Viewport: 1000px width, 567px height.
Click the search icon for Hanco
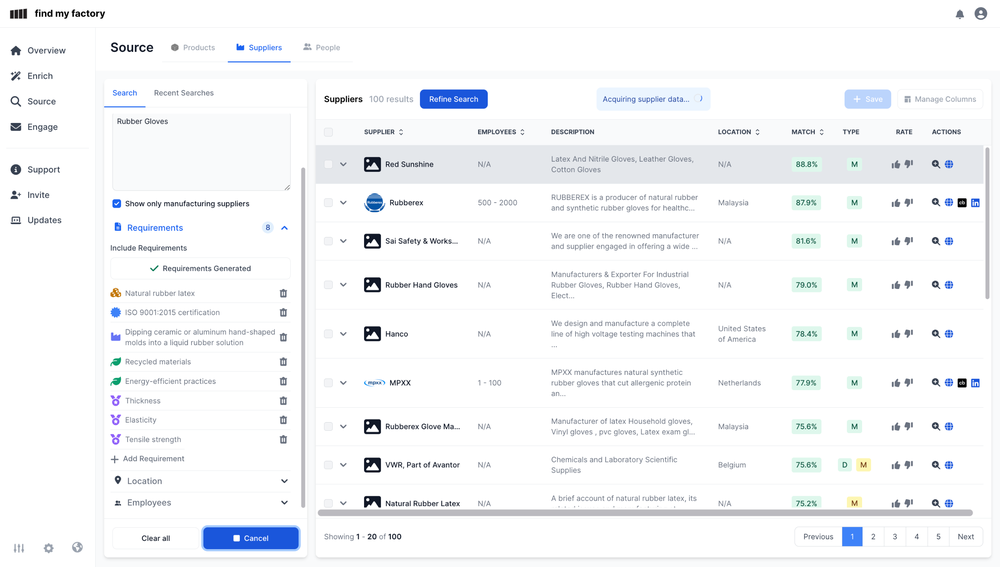coord(936,334)
